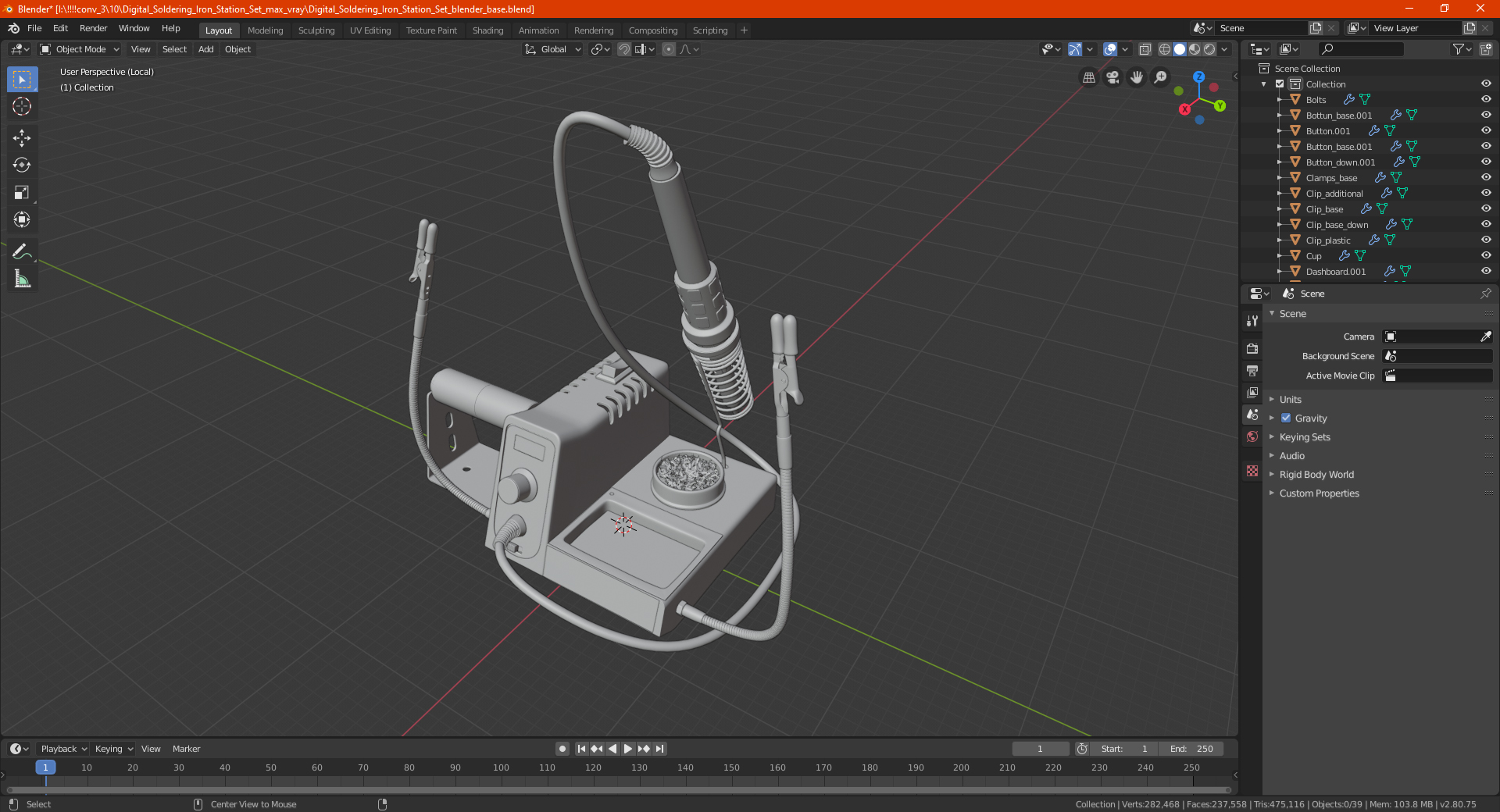Screen dimensions: 1500x812
Task: Toggle snapping magnet
Action: 624,49
